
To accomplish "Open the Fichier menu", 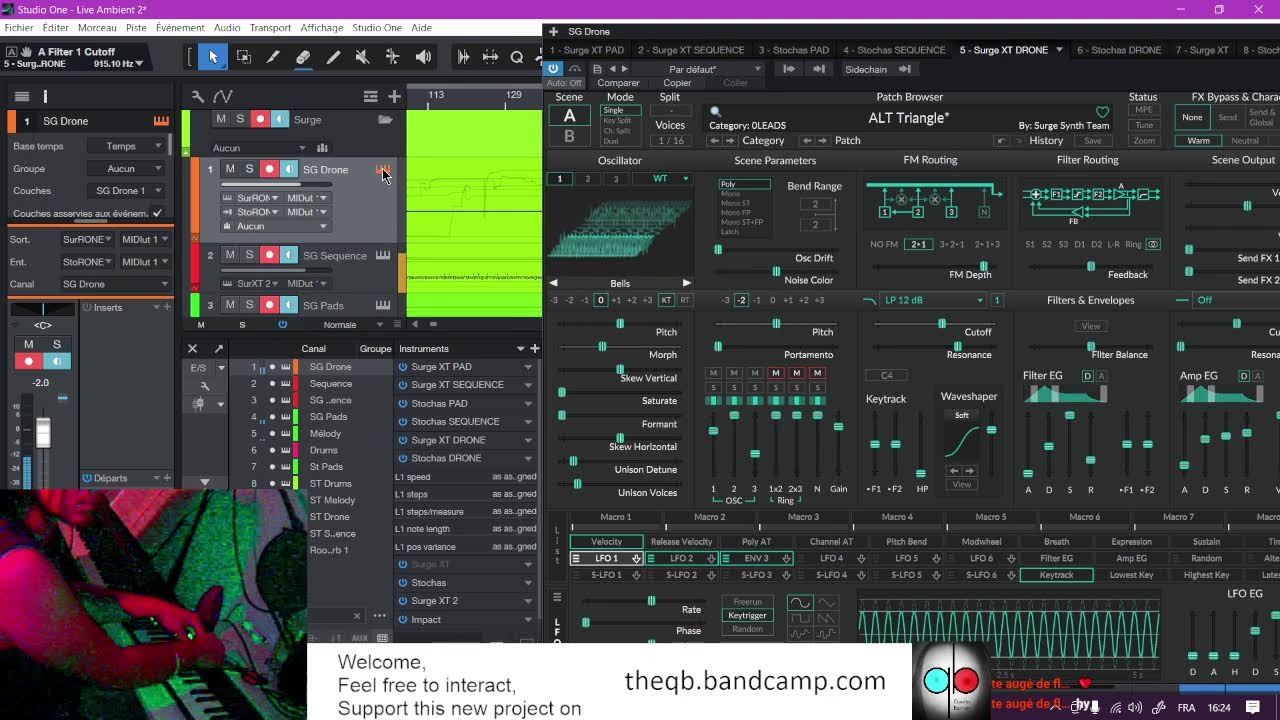I will (19, 28).
